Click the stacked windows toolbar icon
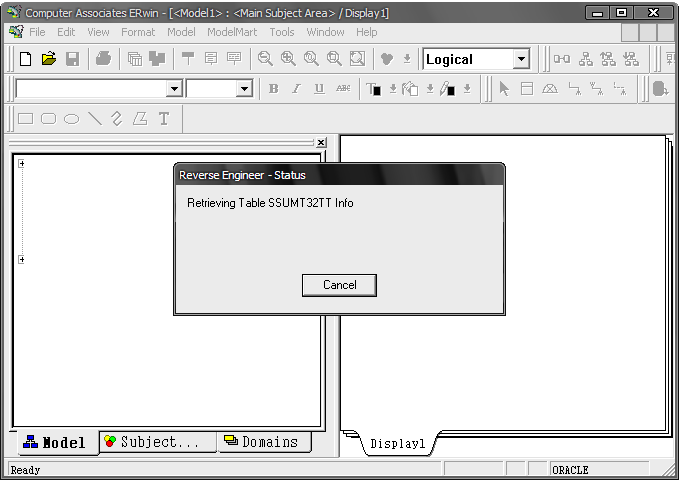The image size is (679, 480). pyautogui.click(x=135, y=58)
